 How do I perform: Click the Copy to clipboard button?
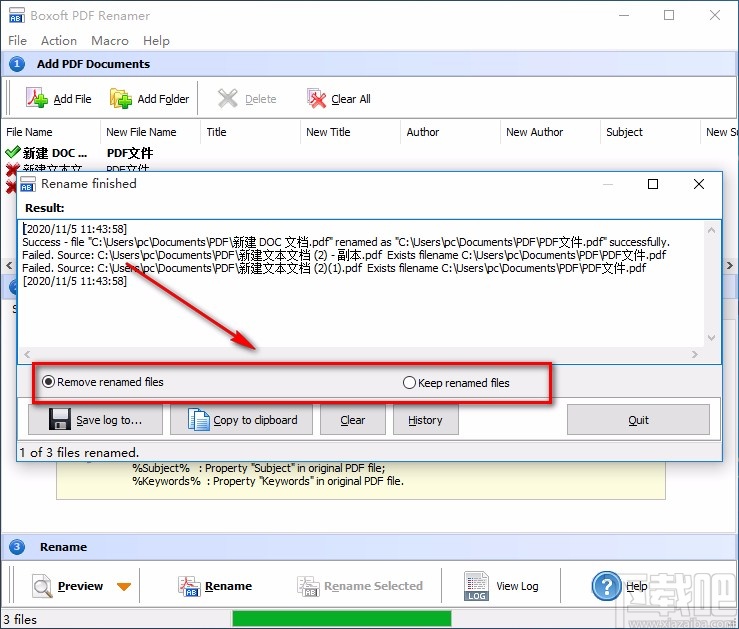pyautogui.click(x=241, y=419)
